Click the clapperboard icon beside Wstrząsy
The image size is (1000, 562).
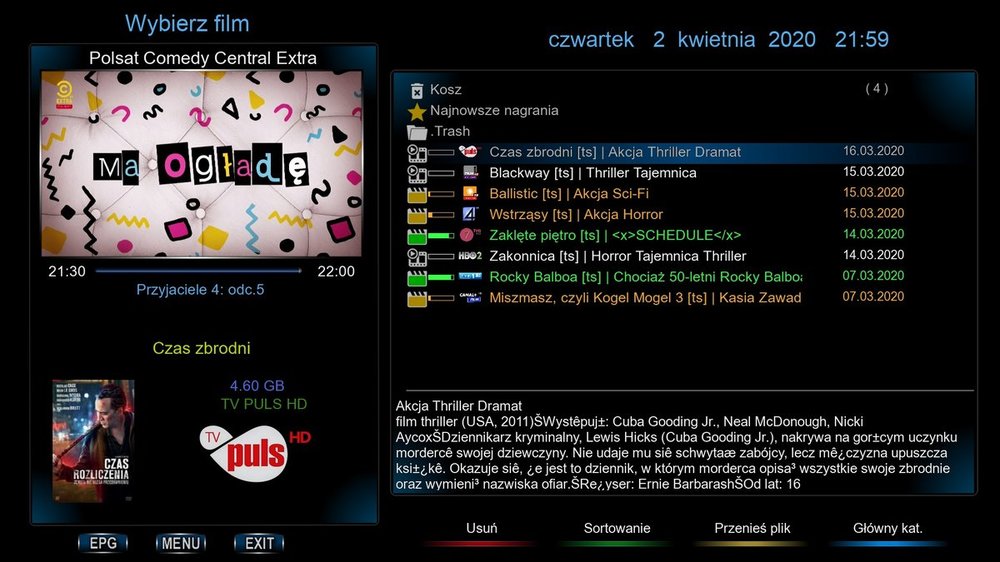[x=417, y=215]
